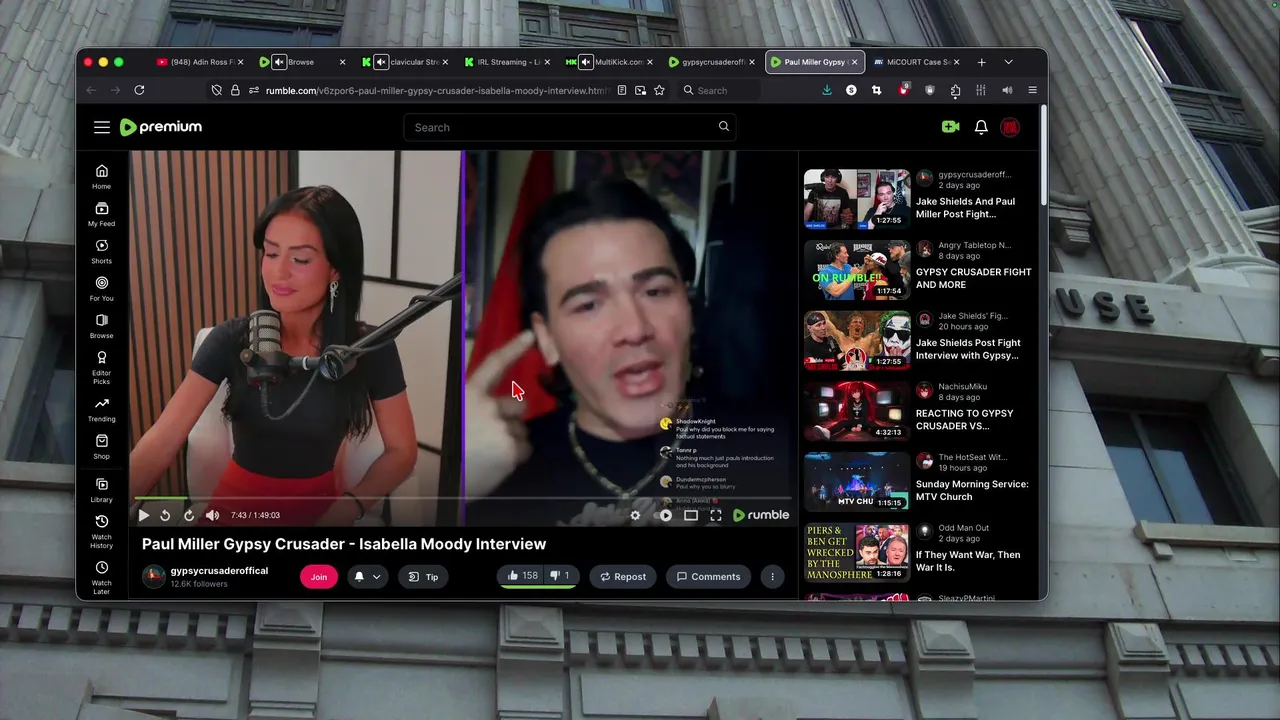Open Trending in the sidebar
This screenshot has height=720, width=1280.
(x=102, y=410)
